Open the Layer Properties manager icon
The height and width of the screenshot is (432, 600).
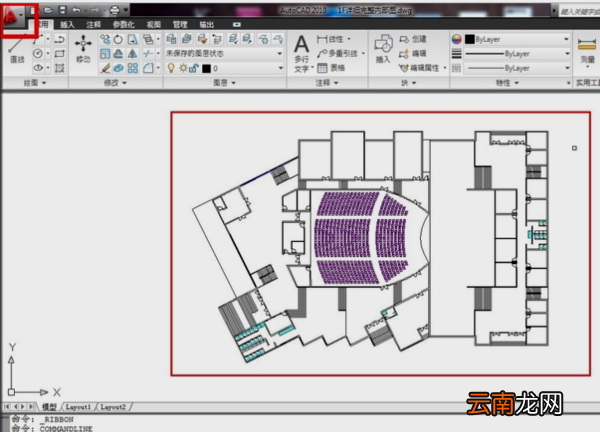coord(171,39)
